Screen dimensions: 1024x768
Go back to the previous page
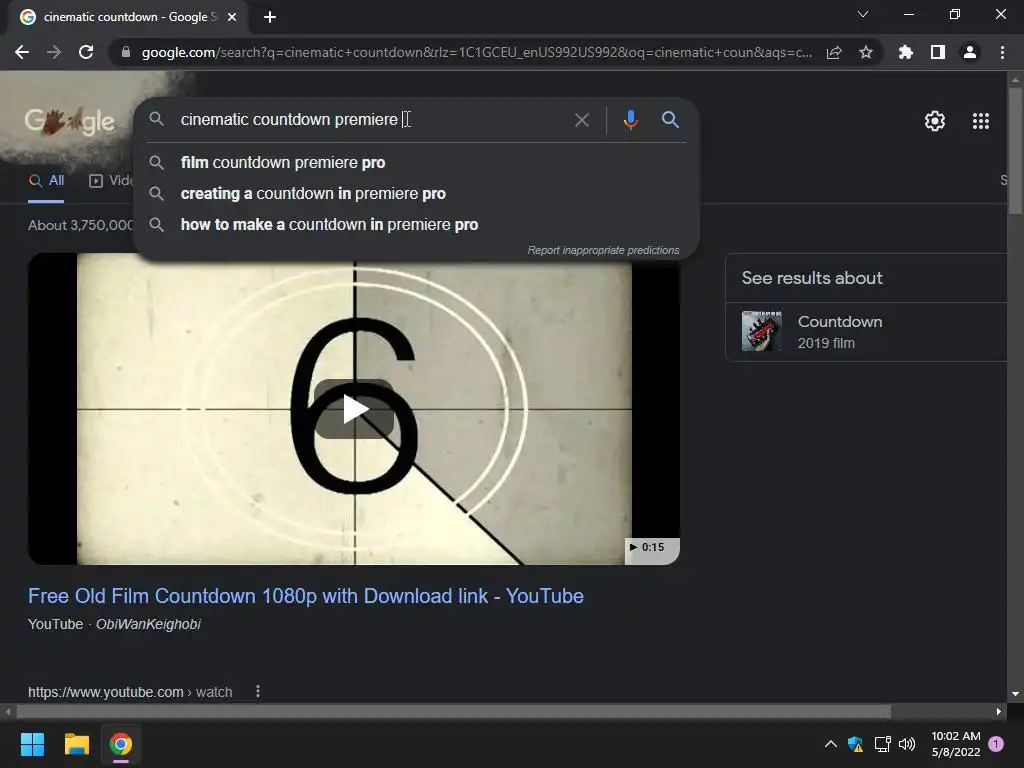(x=22, y=52)
